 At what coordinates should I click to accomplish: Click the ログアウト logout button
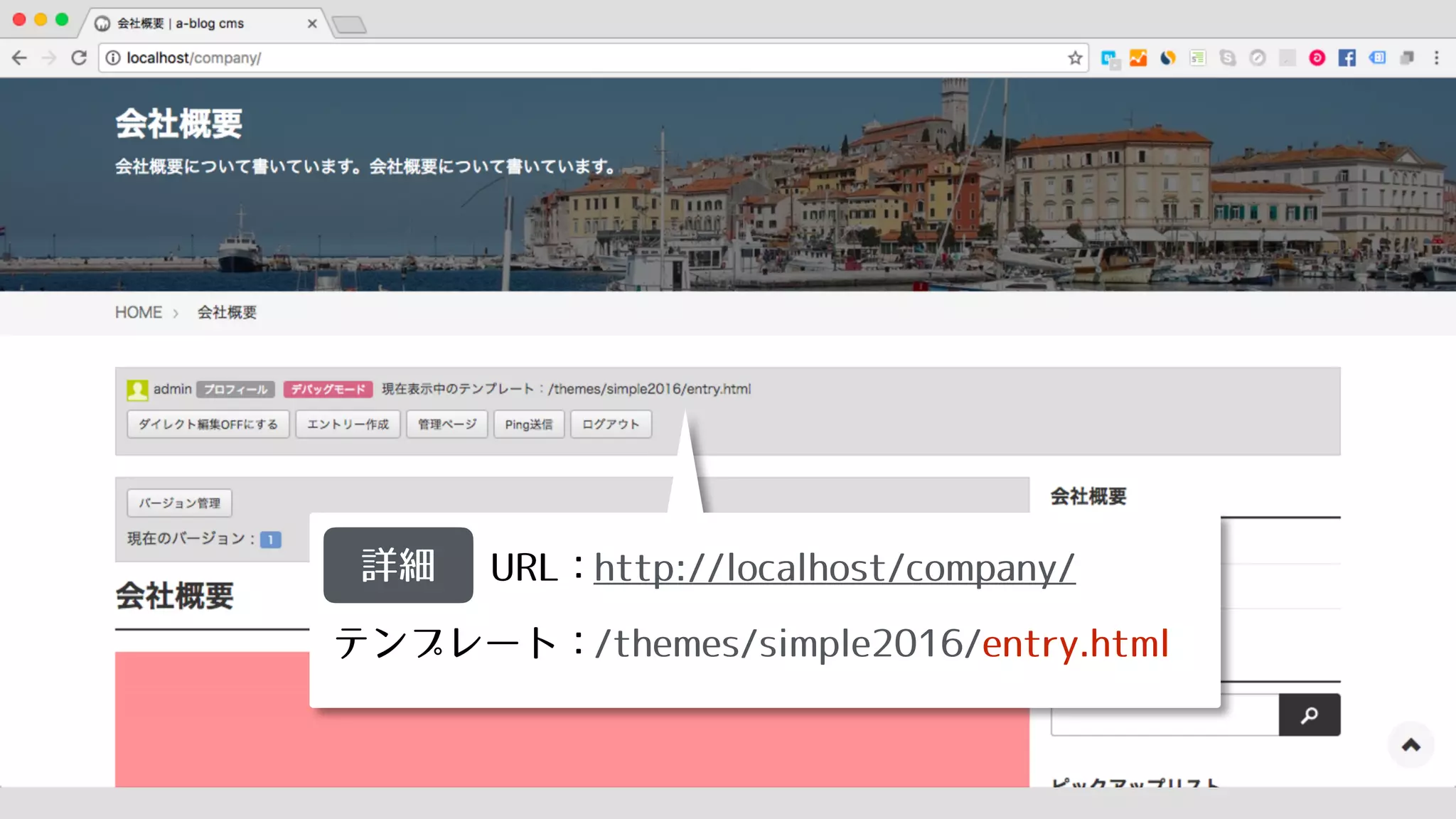point(611,424)
